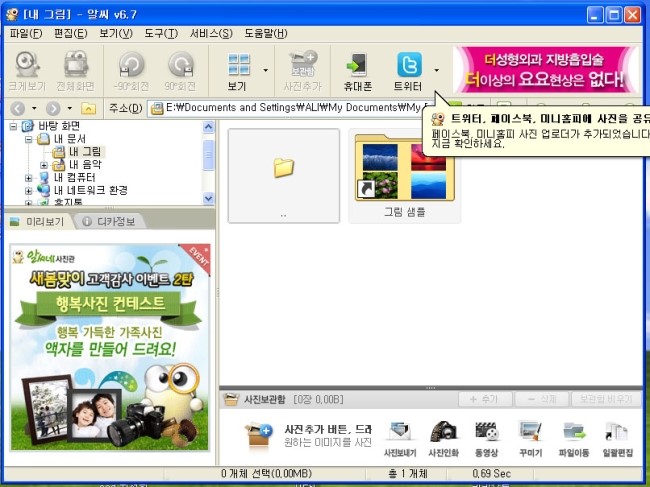Open the 동영상 video maker icon

487,437
